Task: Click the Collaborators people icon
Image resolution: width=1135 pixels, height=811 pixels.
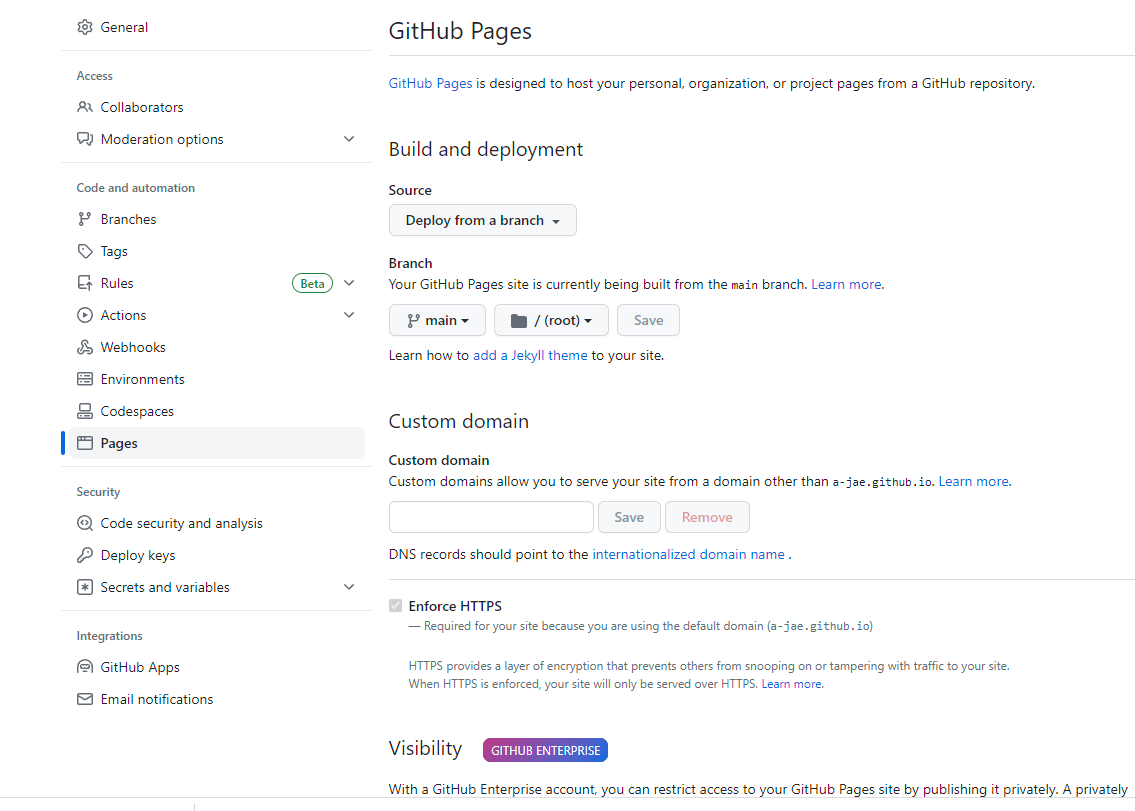Action: click(85, 107)
